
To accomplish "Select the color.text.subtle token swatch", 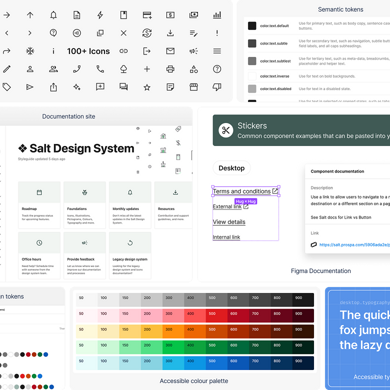I will pyautogui.click(x=252, y=43).
